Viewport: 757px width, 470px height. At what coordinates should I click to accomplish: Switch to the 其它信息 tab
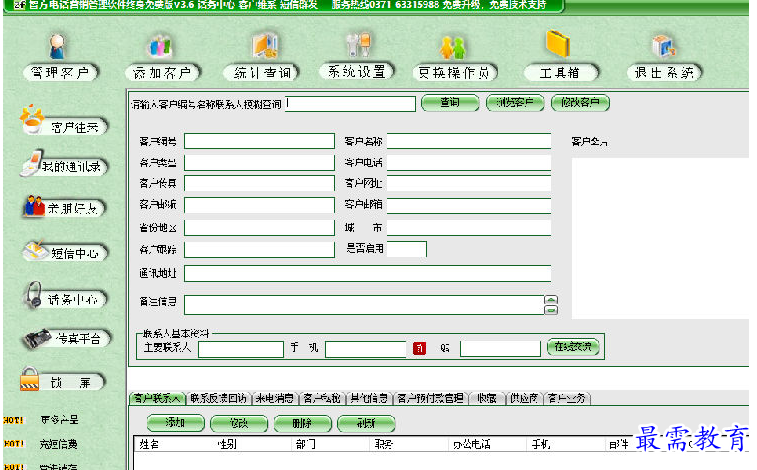(x=369, y=399)
